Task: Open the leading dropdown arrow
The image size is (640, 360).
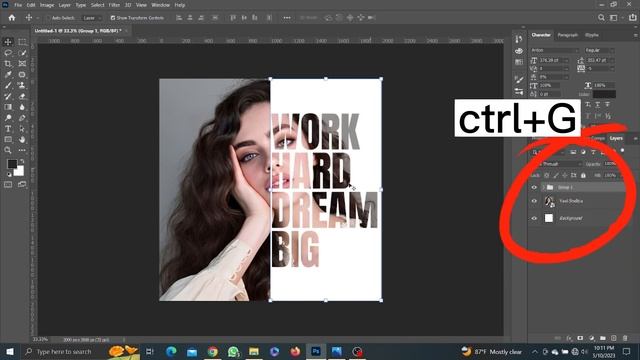Action: click(x=611, y=60)
